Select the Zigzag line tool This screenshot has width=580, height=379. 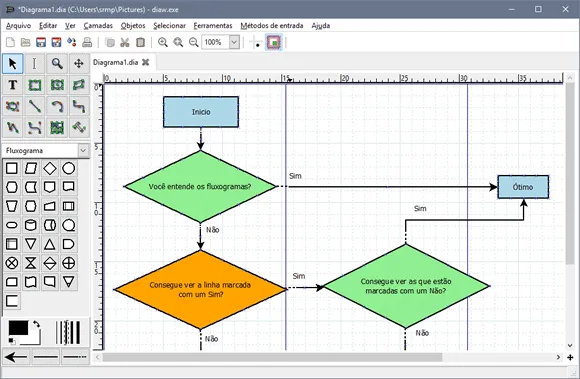[x=79, y=106]
